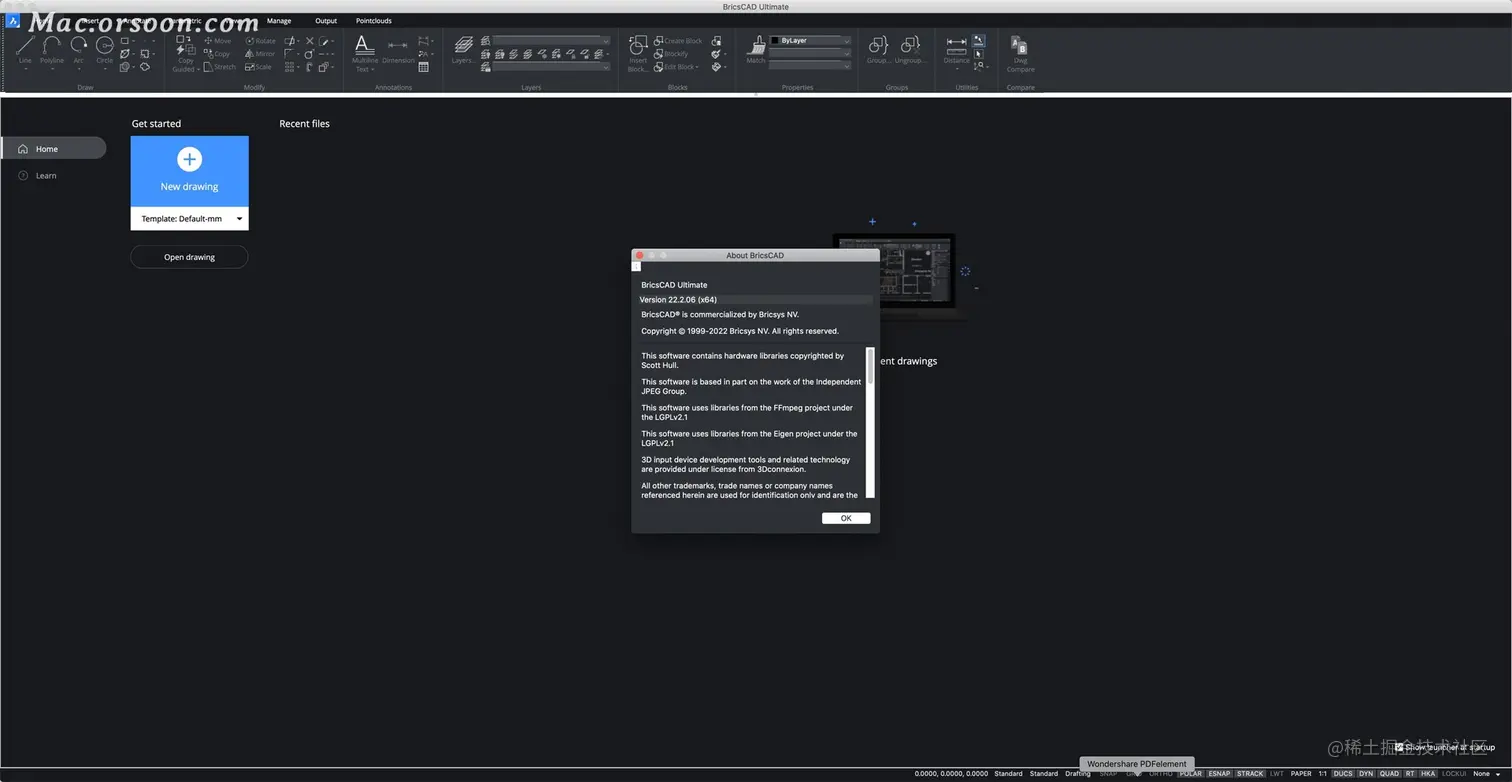1512x782 pixels.
Task: Choose the Copy tool in Modify
Action: click(x=217, y=54)
